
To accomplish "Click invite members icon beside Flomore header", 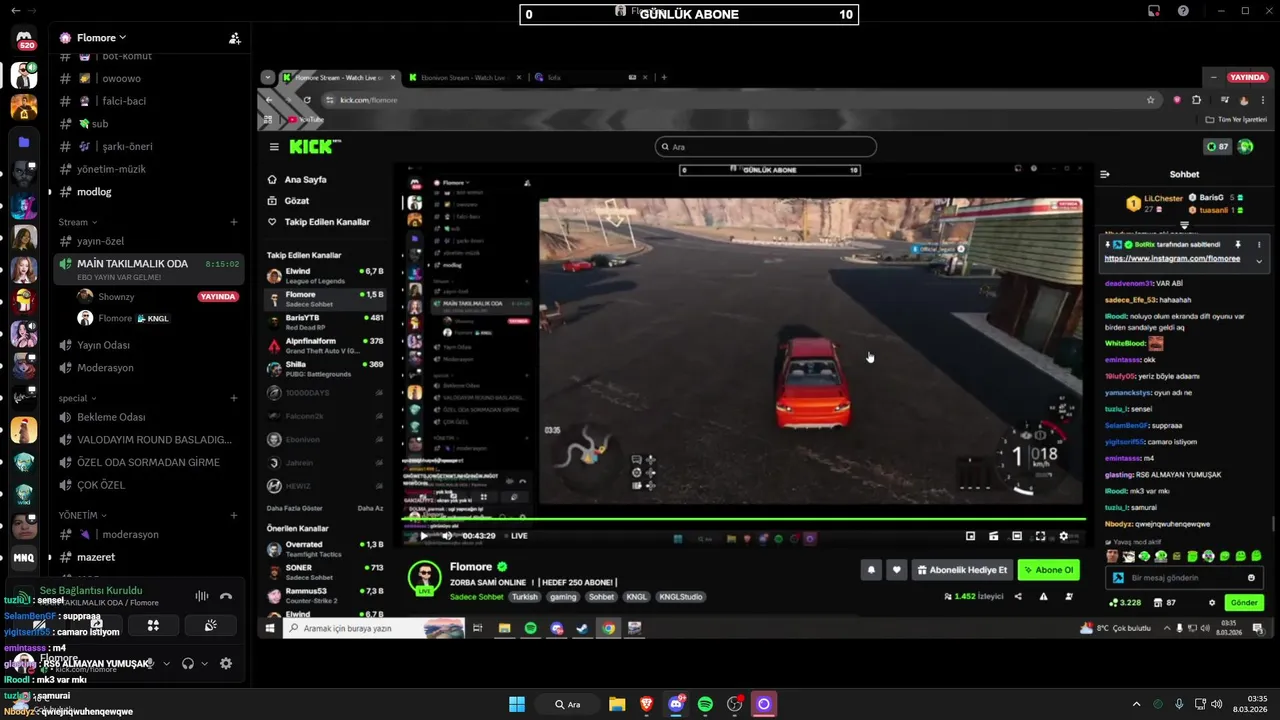I will tap(234, 38).
